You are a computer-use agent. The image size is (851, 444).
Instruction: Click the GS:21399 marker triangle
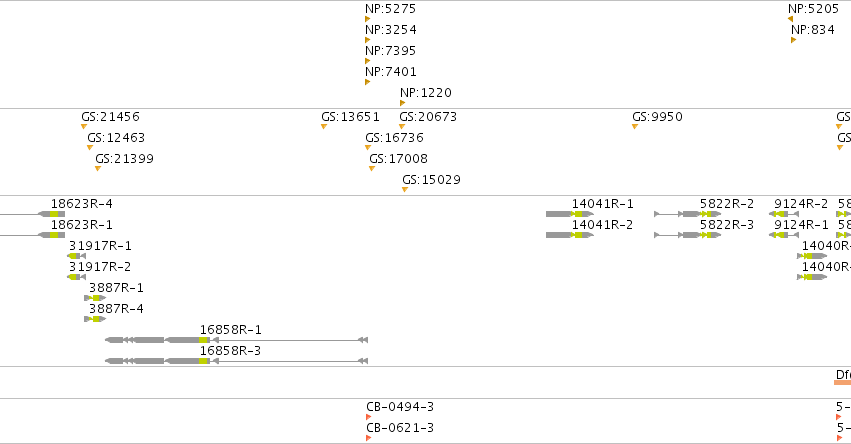point(98,169)
